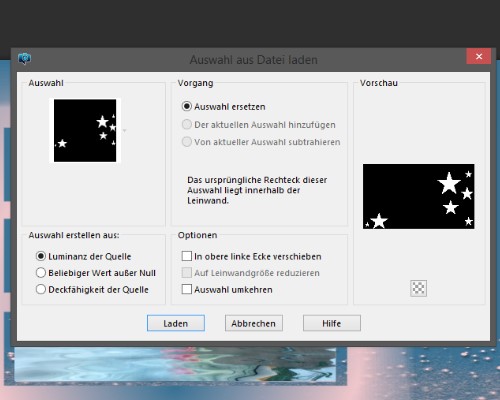Click the Vorschau star preview image
This screenshot has height=400, width=500.
tap(419, 196)
